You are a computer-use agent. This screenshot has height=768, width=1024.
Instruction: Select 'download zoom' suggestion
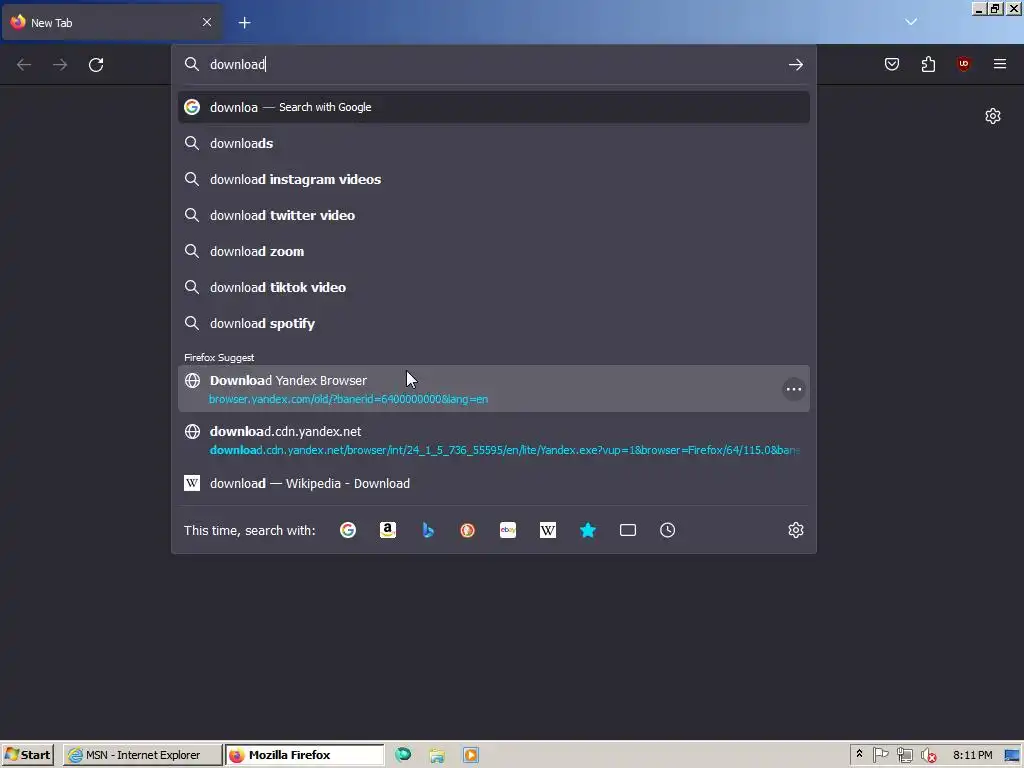494,251
